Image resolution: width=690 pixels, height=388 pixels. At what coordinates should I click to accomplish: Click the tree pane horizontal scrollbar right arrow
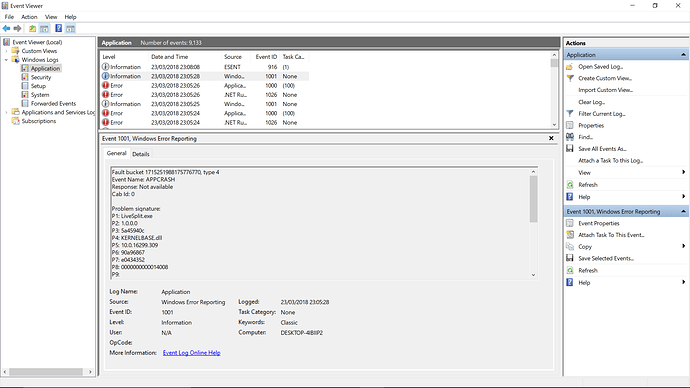click(90, 372)
